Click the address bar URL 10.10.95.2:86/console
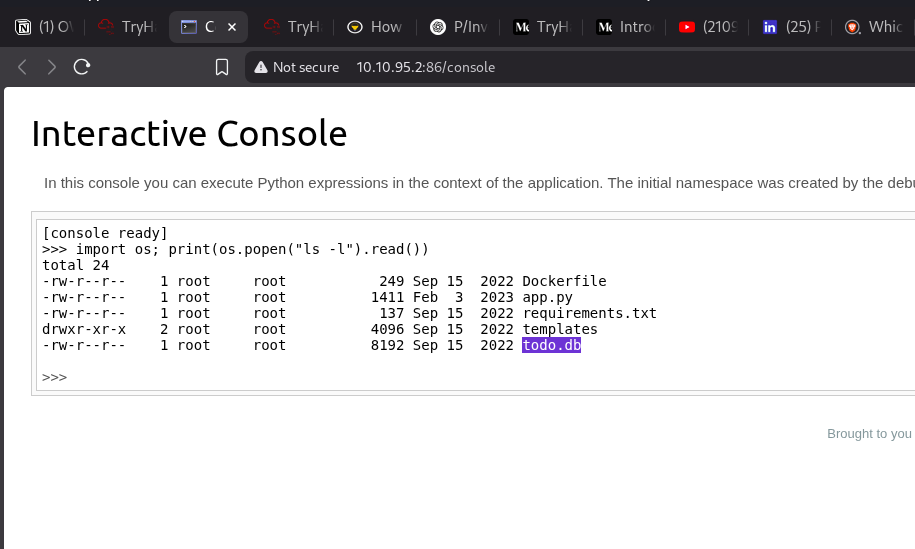The width and height of the screenshot is (915, 549). click(x=425, y=67)
